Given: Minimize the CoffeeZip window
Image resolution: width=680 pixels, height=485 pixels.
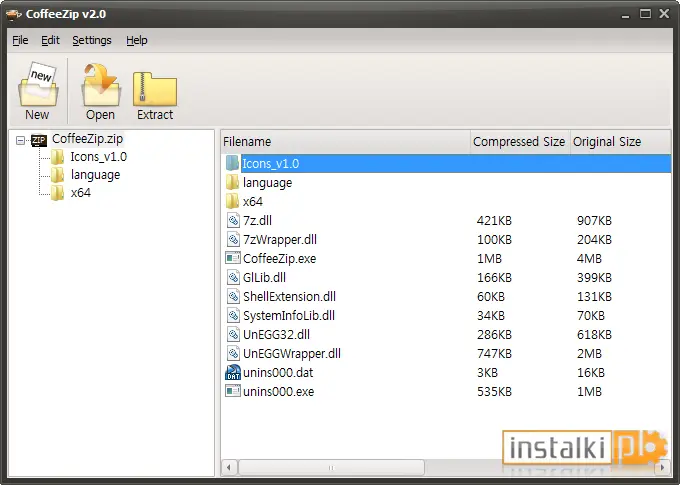Looking at the screenshot, I should tap(625, 15).
